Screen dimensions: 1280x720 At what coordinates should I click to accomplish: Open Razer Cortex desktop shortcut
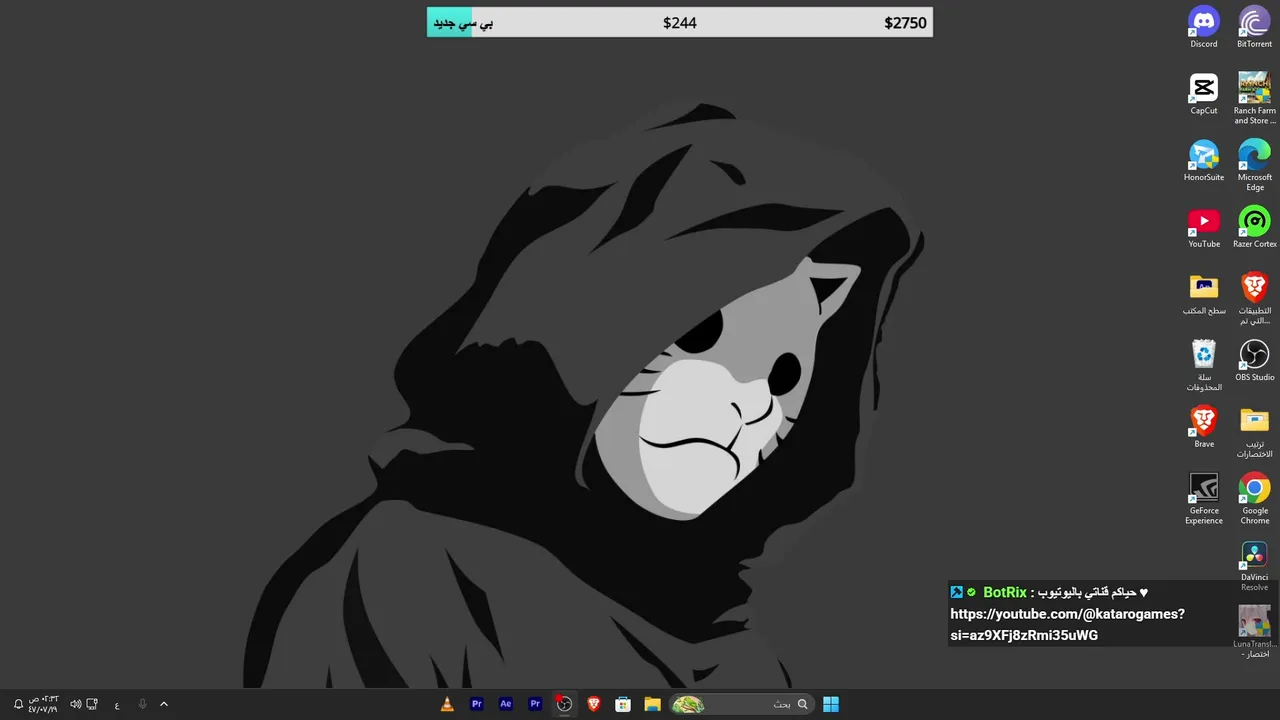pos(1254,228)
